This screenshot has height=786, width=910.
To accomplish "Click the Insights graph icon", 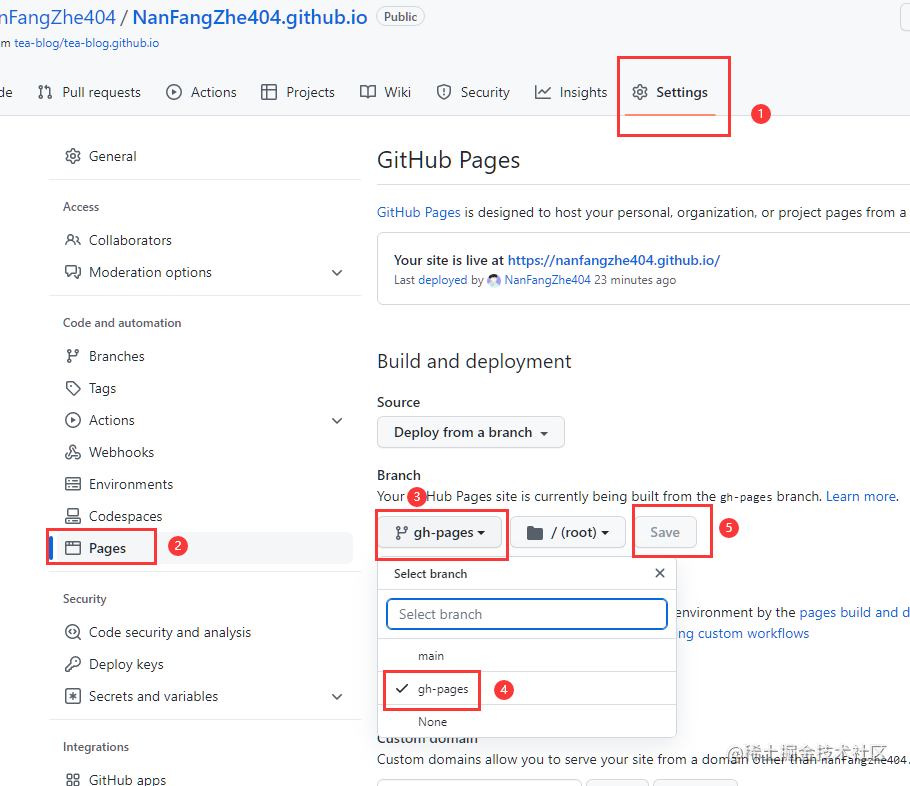I will click(x=543, y=92).
